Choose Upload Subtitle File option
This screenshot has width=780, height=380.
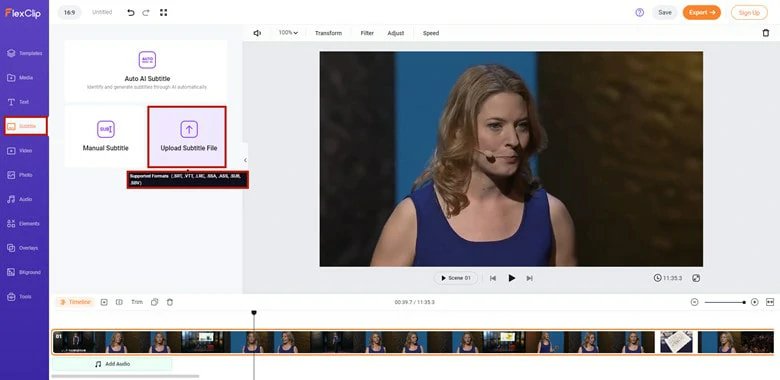tap(187, 137)
